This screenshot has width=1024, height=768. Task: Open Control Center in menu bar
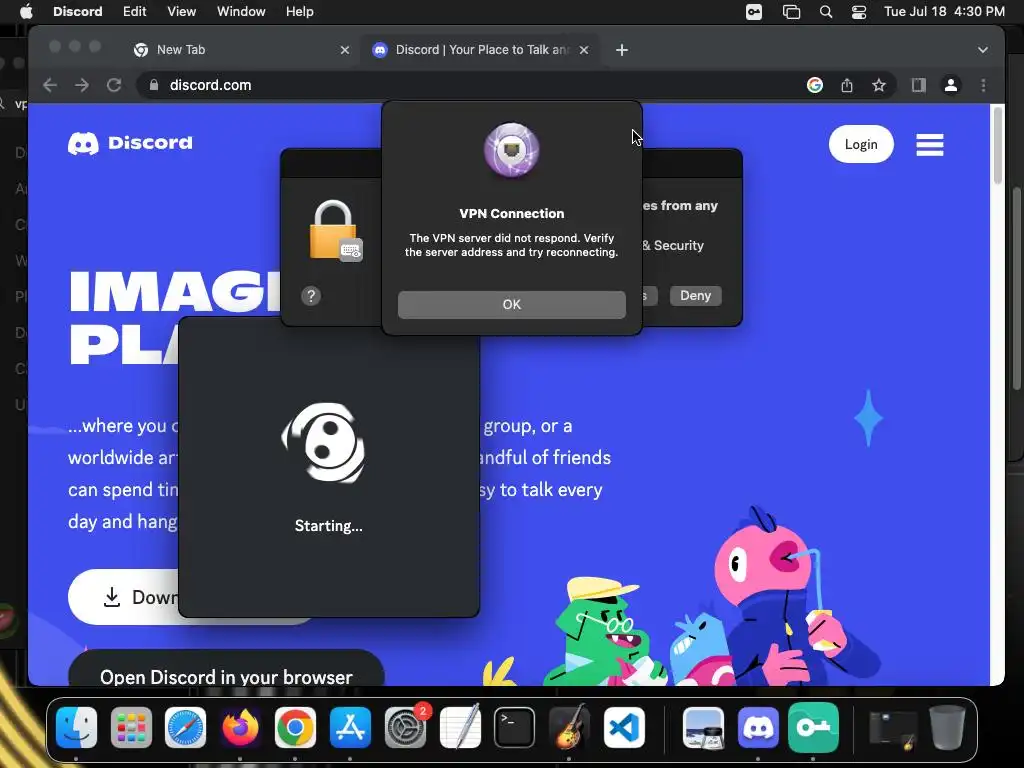click(x=858, y=12)
